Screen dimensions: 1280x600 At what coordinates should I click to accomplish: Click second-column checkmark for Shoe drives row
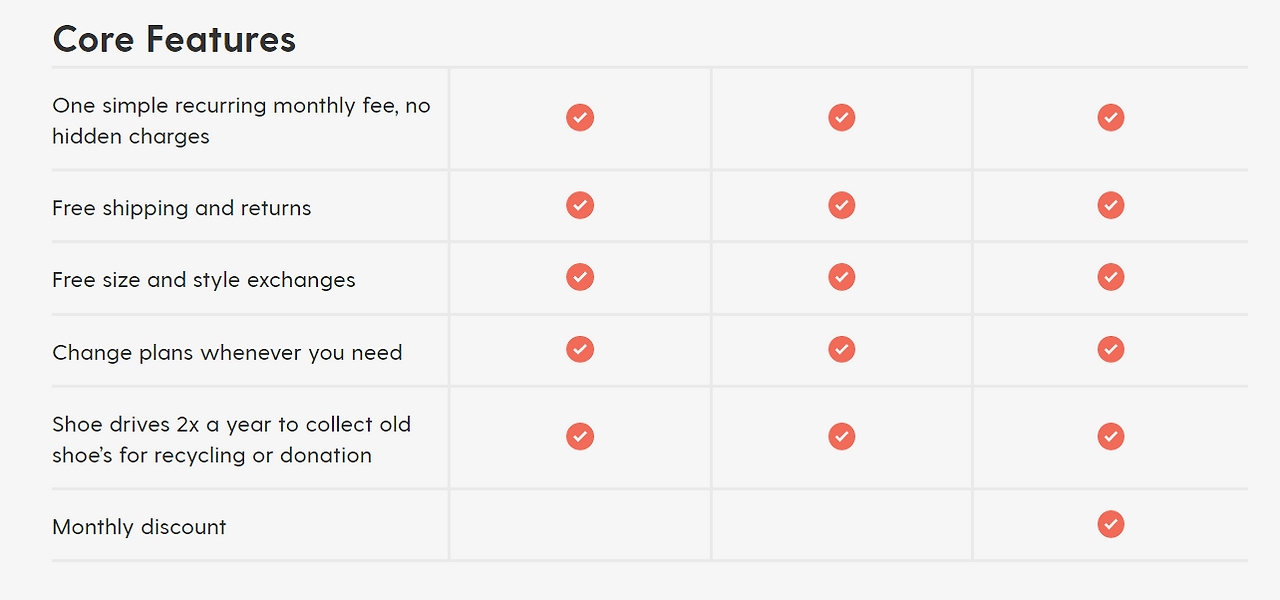(x=842, y=436)
